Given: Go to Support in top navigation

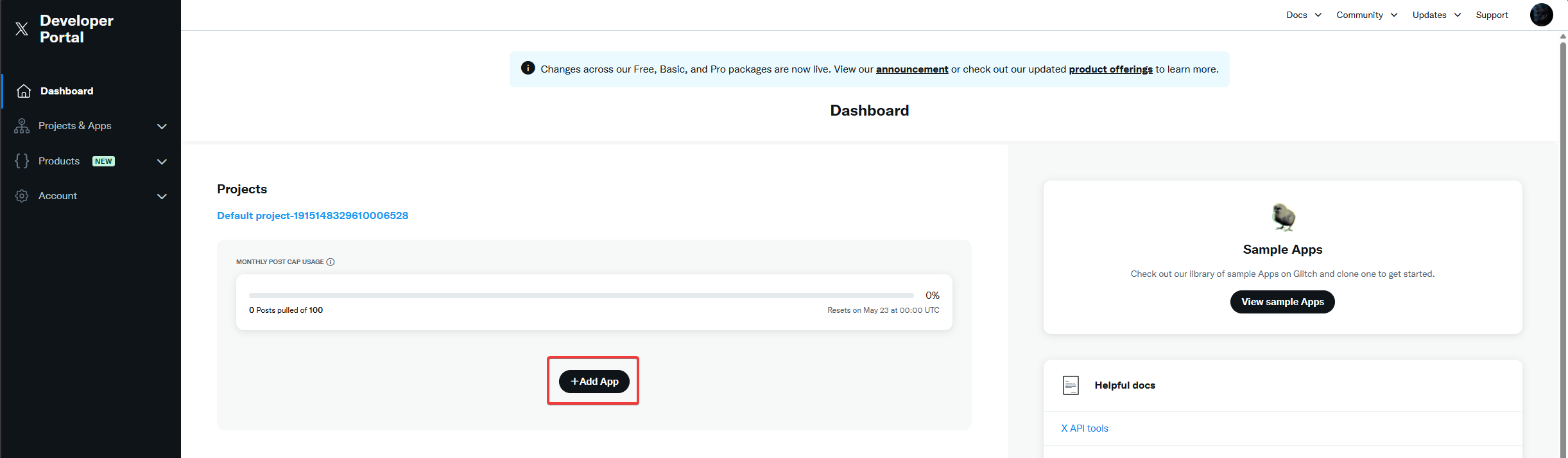Looking at the screenshot, I should click(1492, 15).
